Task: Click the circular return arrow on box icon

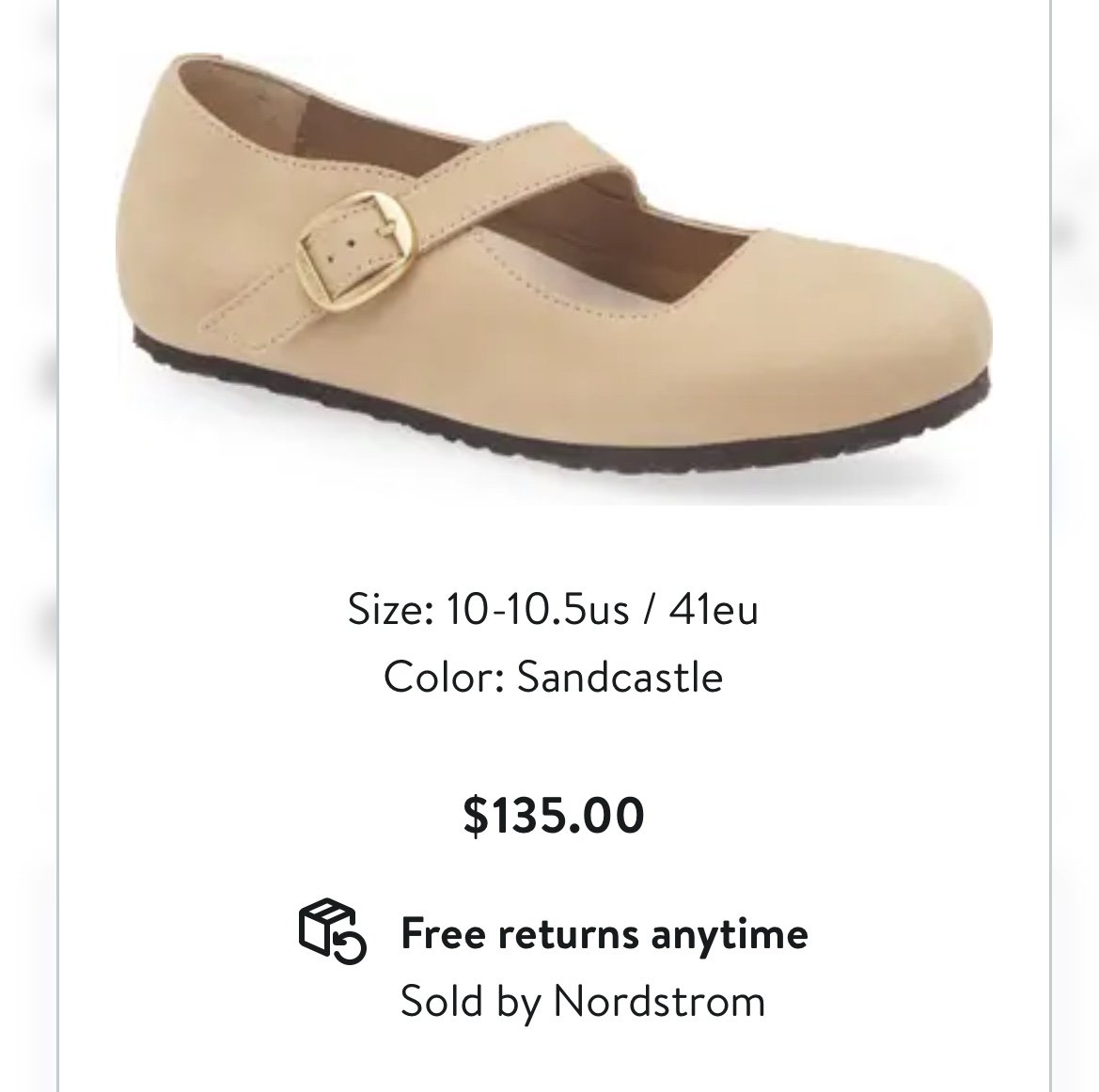Action: click(350, 947)
